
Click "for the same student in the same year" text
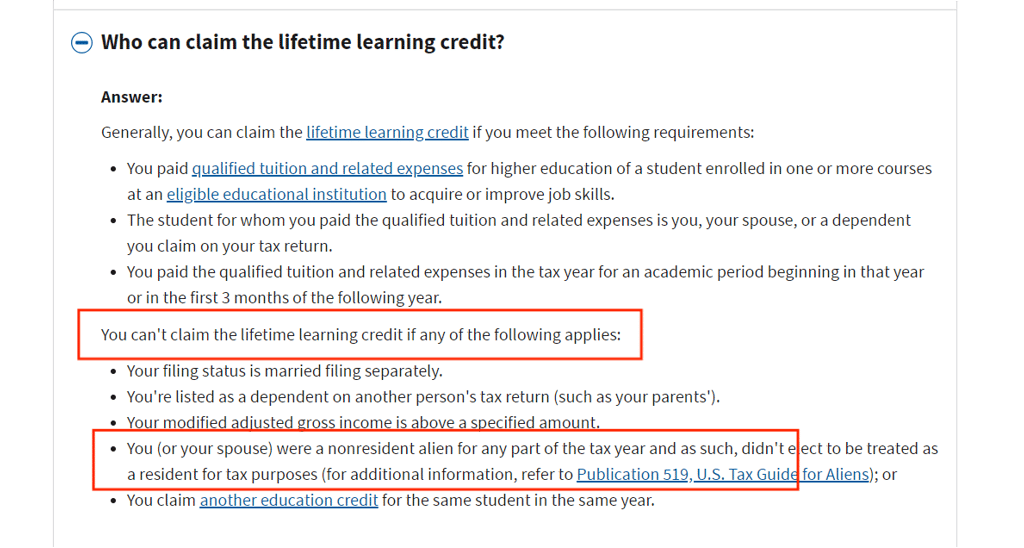tap(518, 500)
